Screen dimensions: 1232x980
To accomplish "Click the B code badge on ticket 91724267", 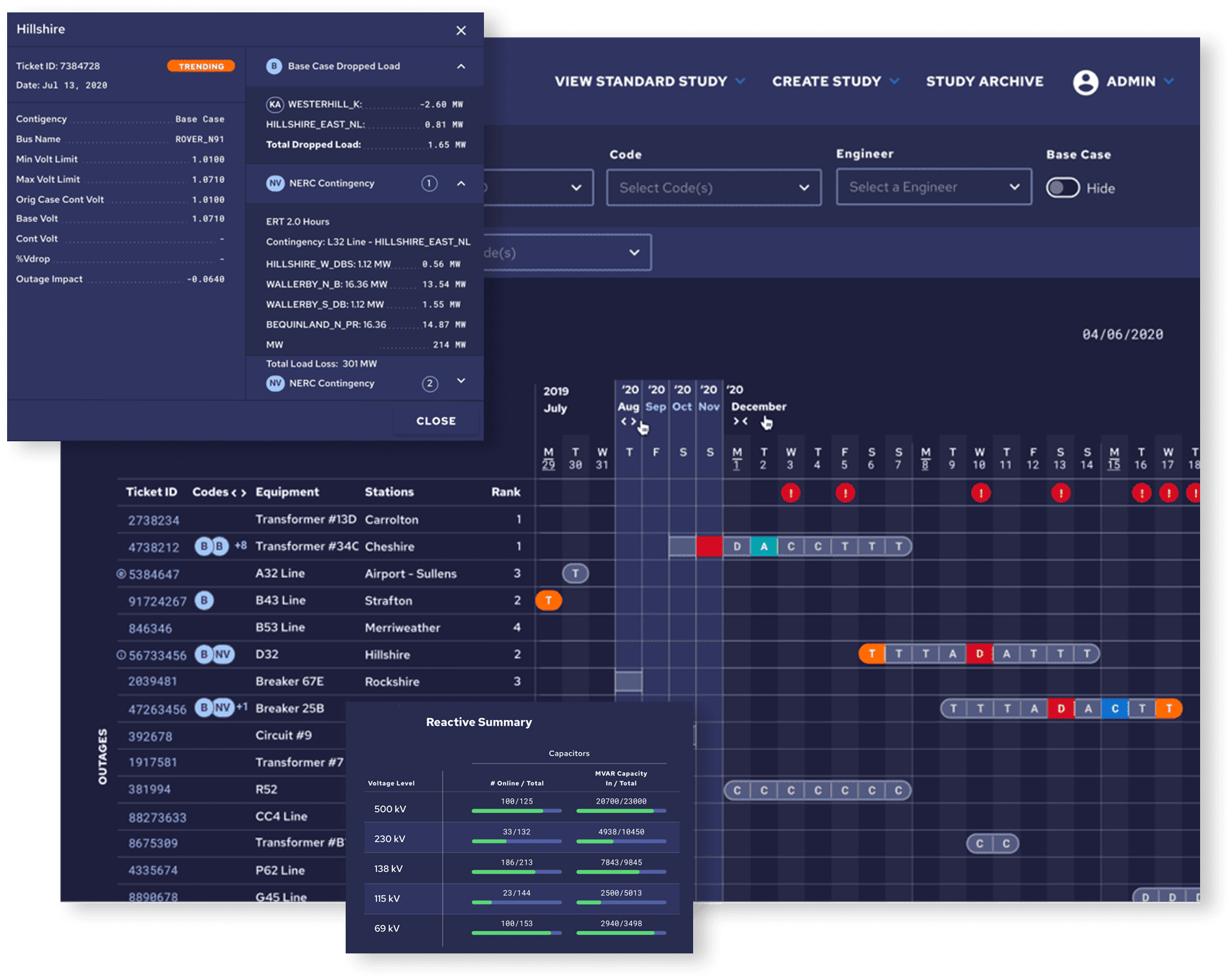I will (204, 600).
